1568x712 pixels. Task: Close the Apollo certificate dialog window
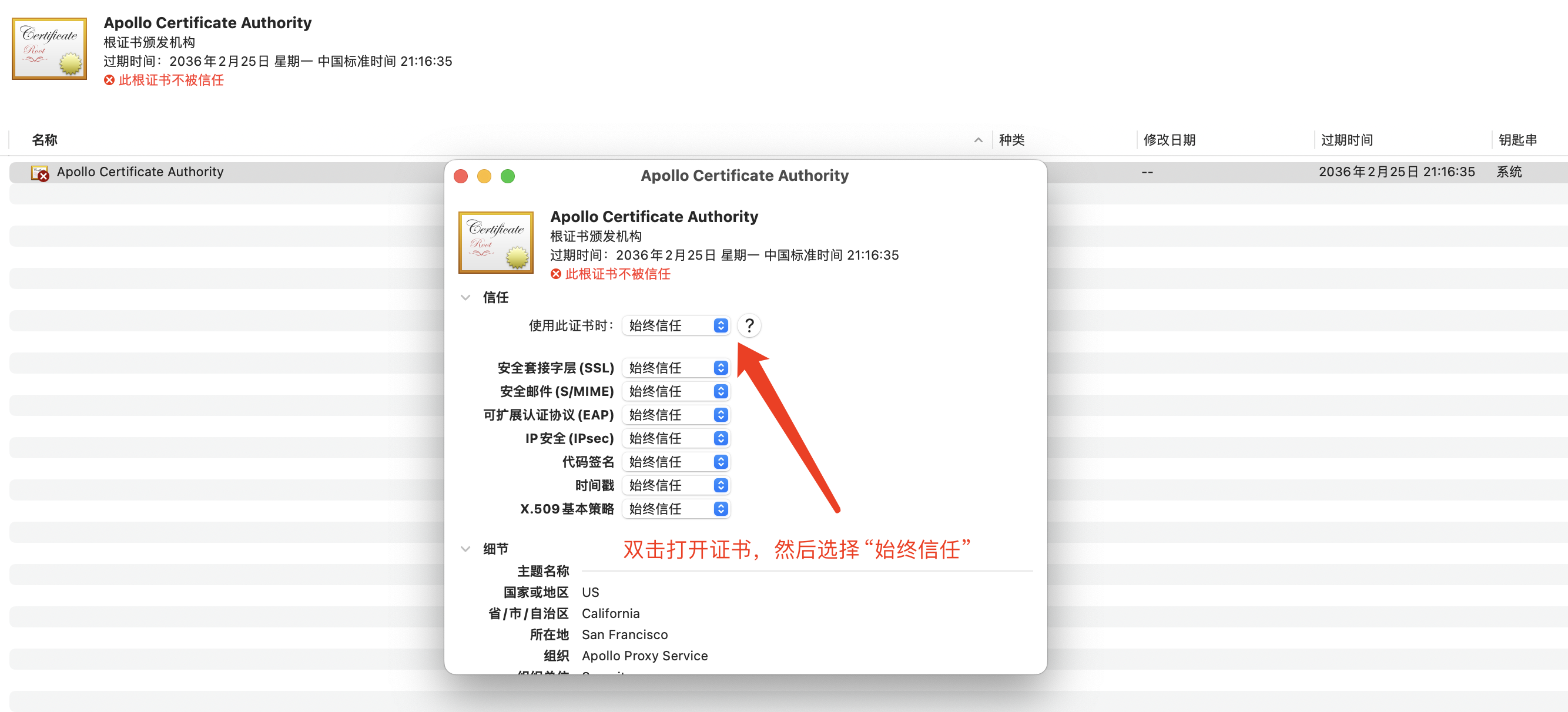point(461,176)
